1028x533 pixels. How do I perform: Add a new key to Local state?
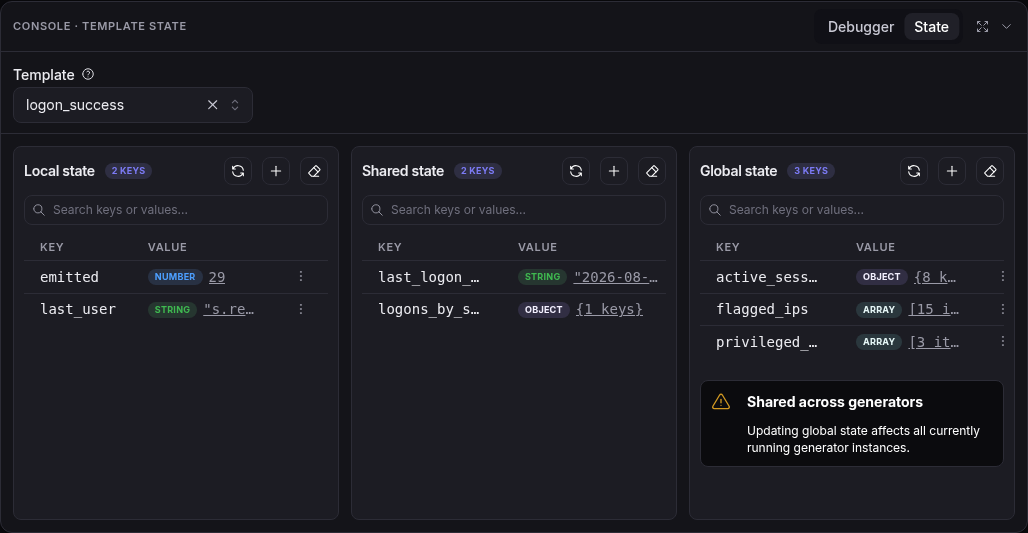[x=276, y=171]
